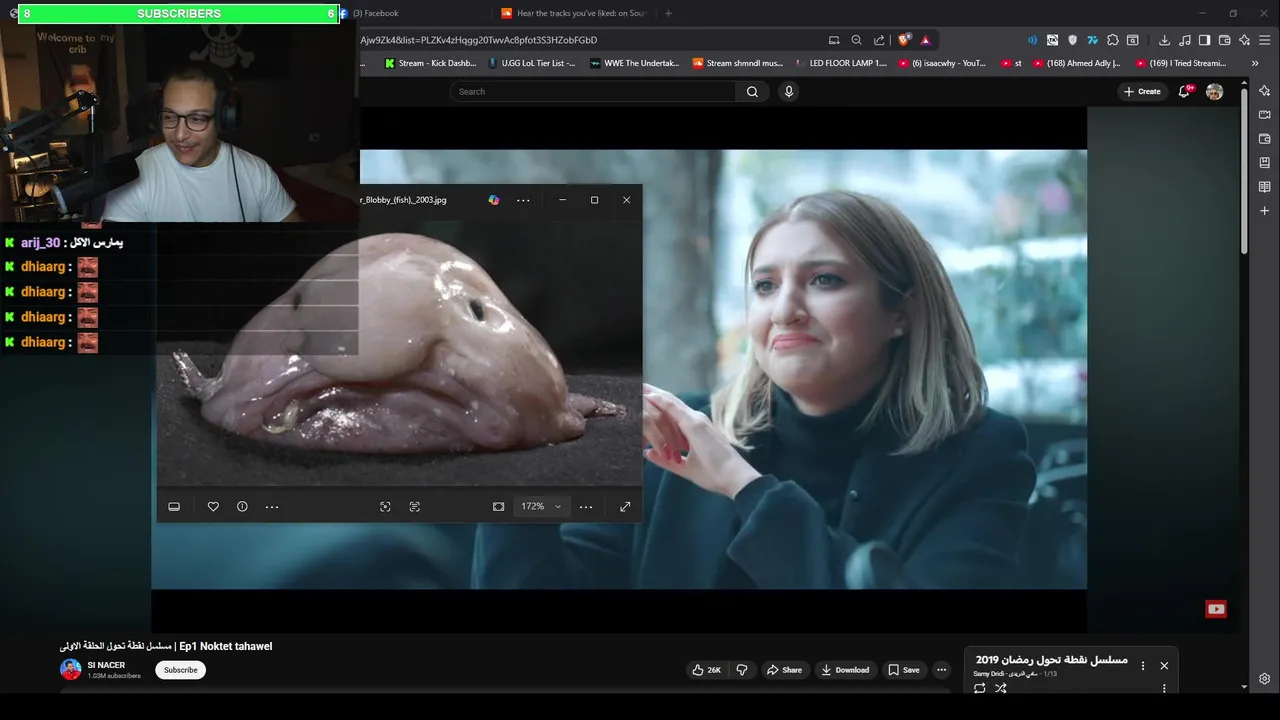This screenshot has height=720, width=1280.
Task: Click the YouTube Create button
Action: 1142,91
